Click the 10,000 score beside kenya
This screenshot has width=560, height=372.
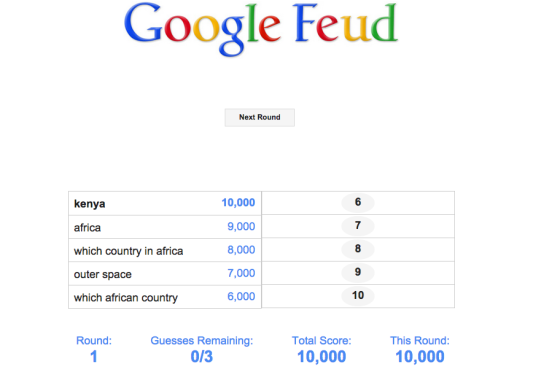[x=238, y=202]
